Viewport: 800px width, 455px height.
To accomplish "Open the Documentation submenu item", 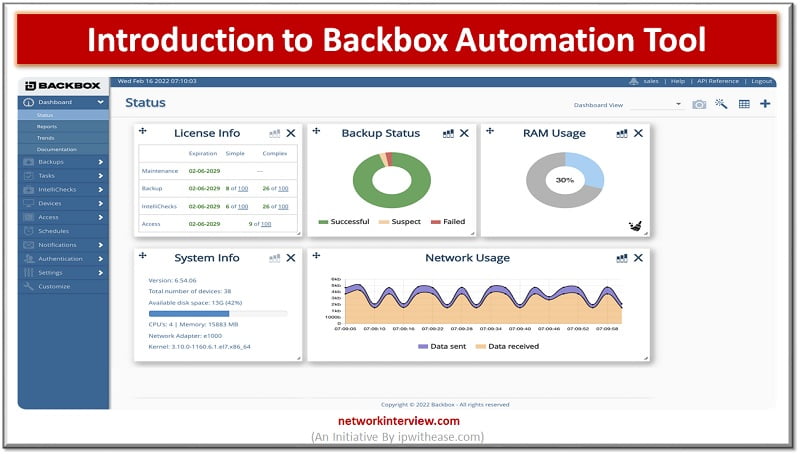I will [57, 149].
